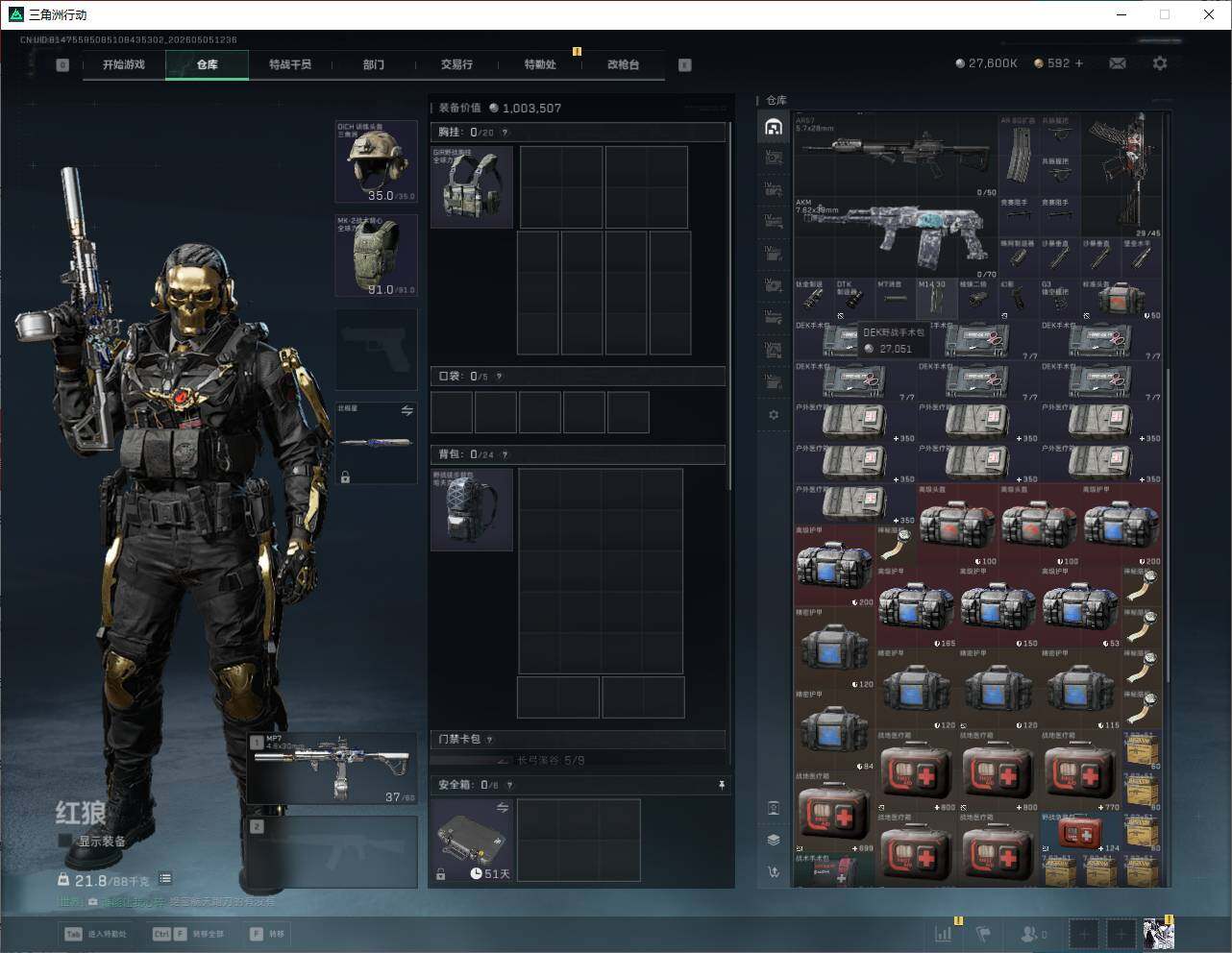Click the equipment panel vertical scrollbar
This screenshot has height=953, width=1232.
click(730, 305)
